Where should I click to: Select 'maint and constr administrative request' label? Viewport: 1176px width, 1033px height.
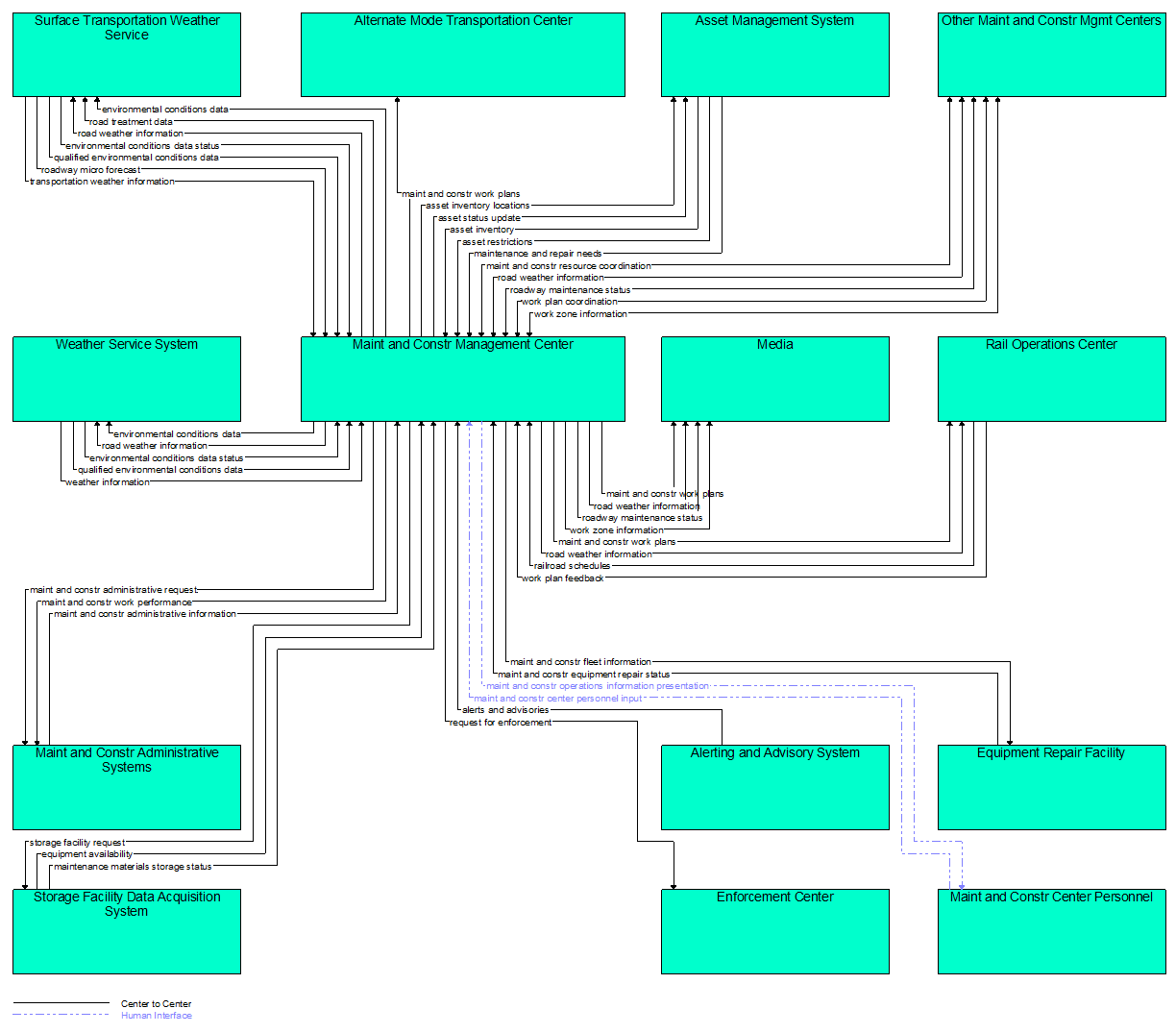[113, 590]
